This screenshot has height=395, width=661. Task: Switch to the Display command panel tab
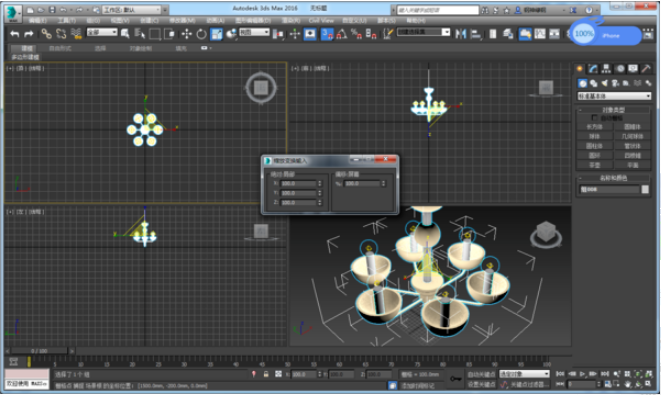[x=633, y=69]
